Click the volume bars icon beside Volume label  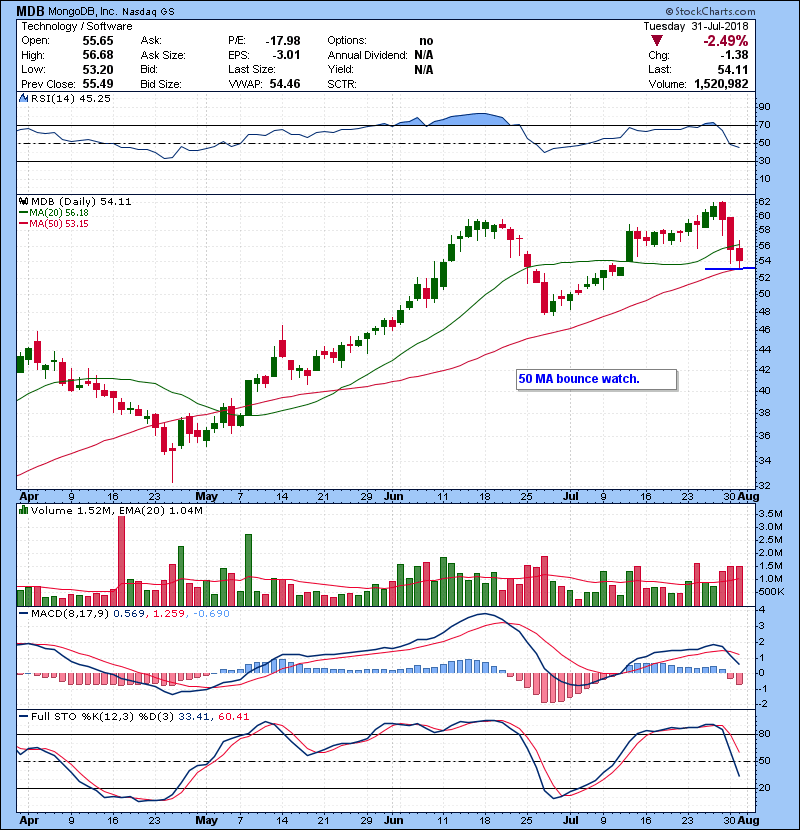23,510
